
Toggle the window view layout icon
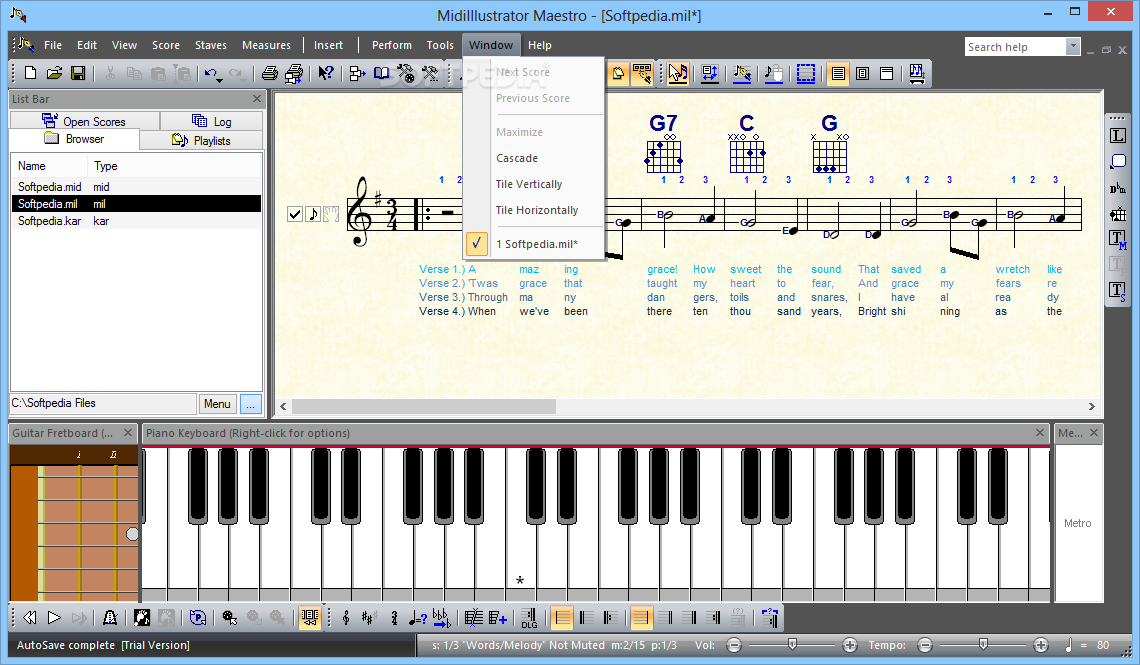click(x=886, y=73)
